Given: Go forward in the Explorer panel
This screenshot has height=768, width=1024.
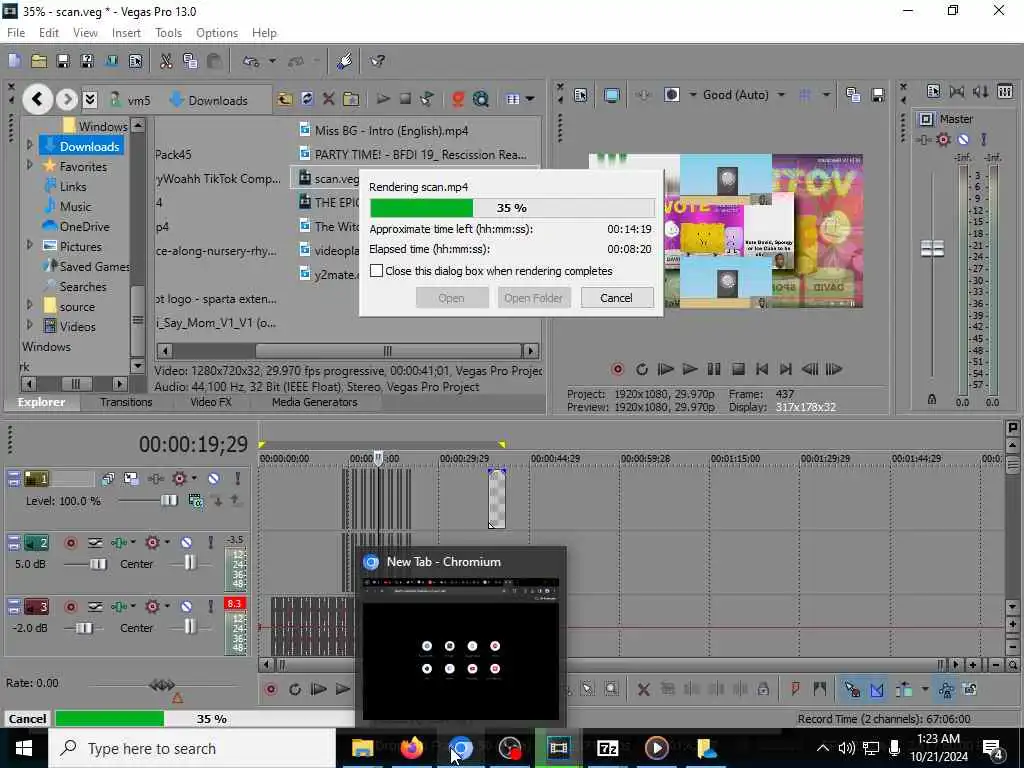Looking at the screenshot, I should click(x=66, y=99).
